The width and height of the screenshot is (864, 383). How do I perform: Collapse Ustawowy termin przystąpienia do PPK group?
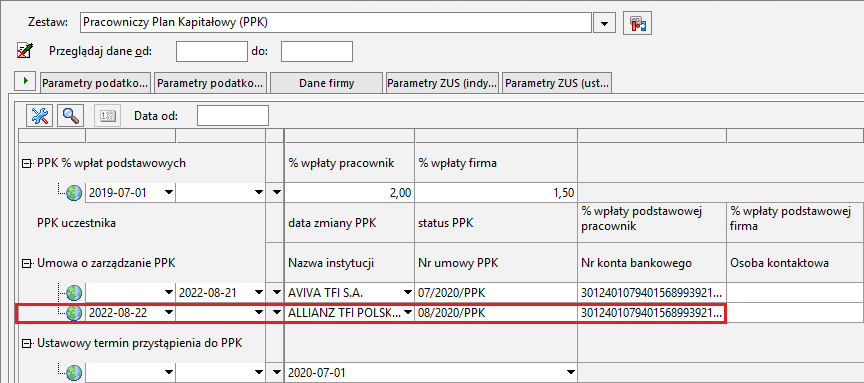point(26,343)
